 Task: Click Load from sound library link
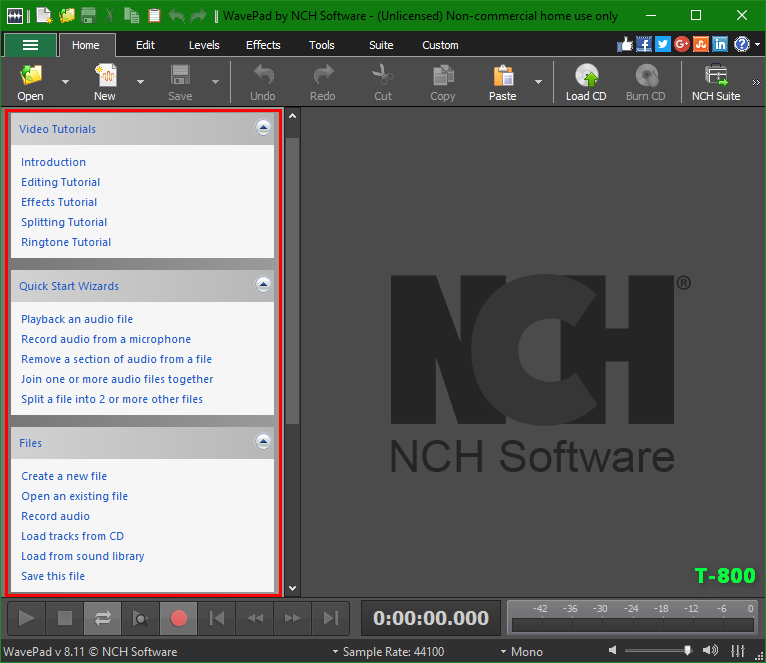point(83,556)
